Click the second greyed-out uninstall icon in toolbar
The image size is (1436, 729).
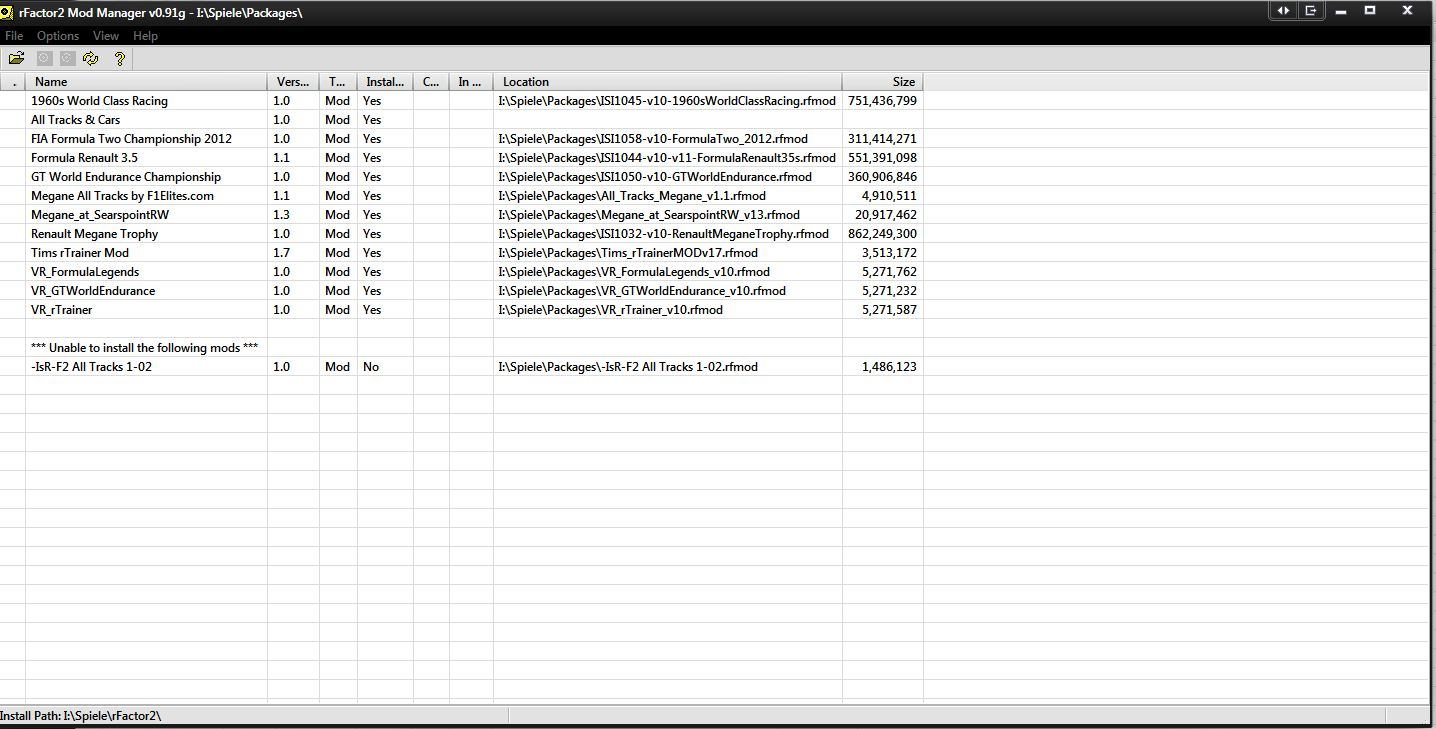pos(67,59)
